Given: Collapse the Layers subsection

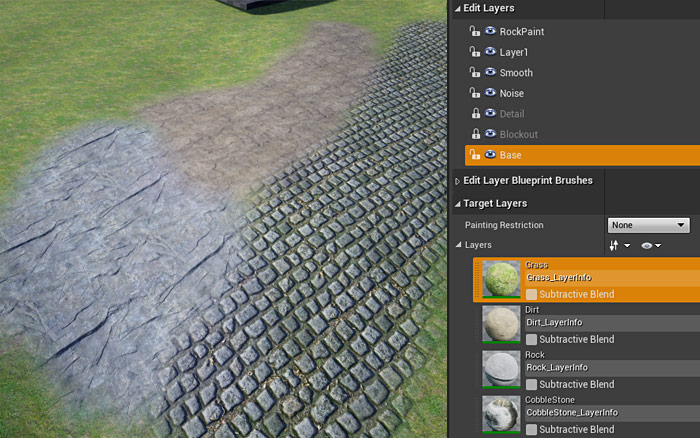Looking at the screenshot, I should [x=458, y=245].
